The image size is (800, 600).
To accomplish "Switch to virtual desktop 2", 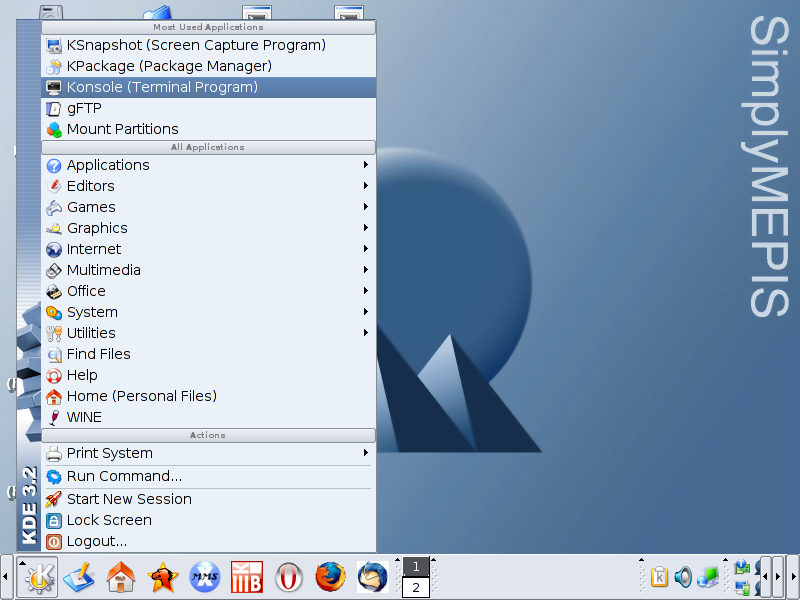I will click(416, 588).
